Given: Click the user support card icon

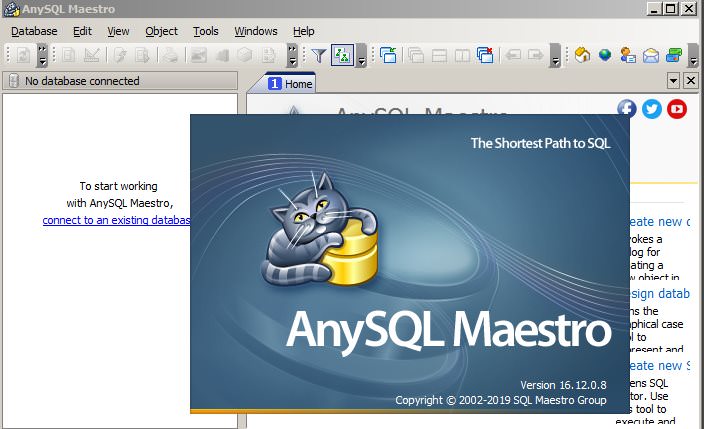Looking at the screenshot, I should 628,55.
